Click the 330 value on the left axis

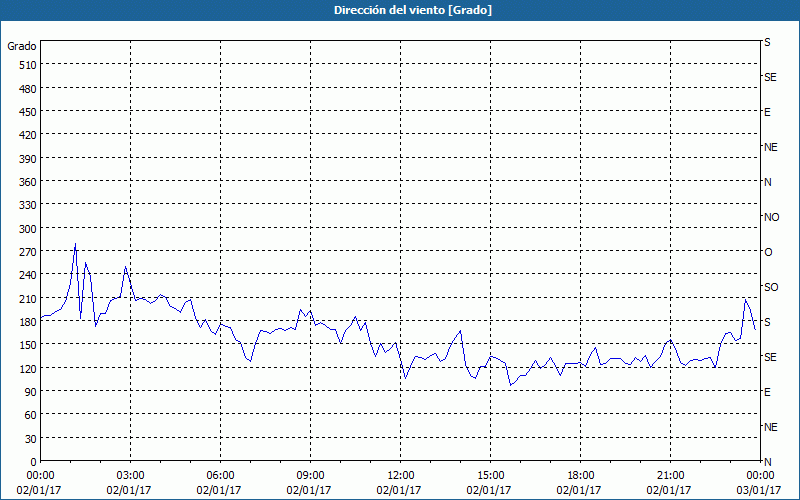28,206
